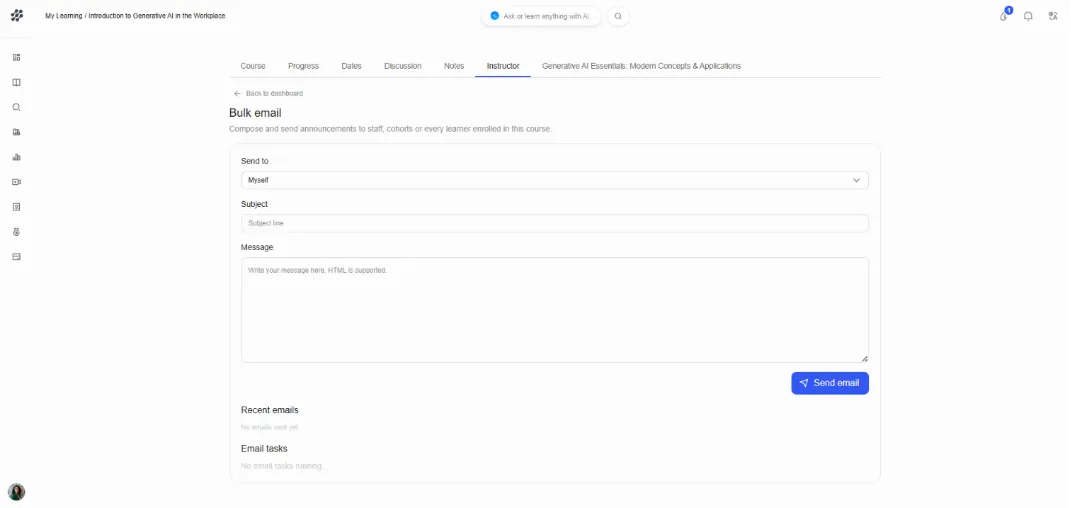Open the library books icon in sidebar
The height and width of the screenshot is (508, 1071).
[x=17, y=132]
